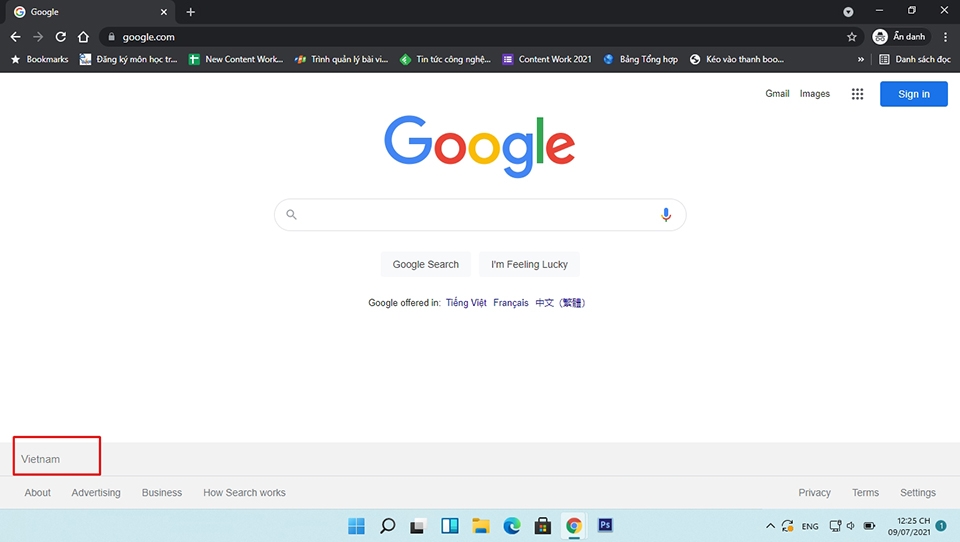Image resolution: width=960 pixels, height=542 pixels.
Task: Start voice search with microphone icon
Action: click(666, 214)
